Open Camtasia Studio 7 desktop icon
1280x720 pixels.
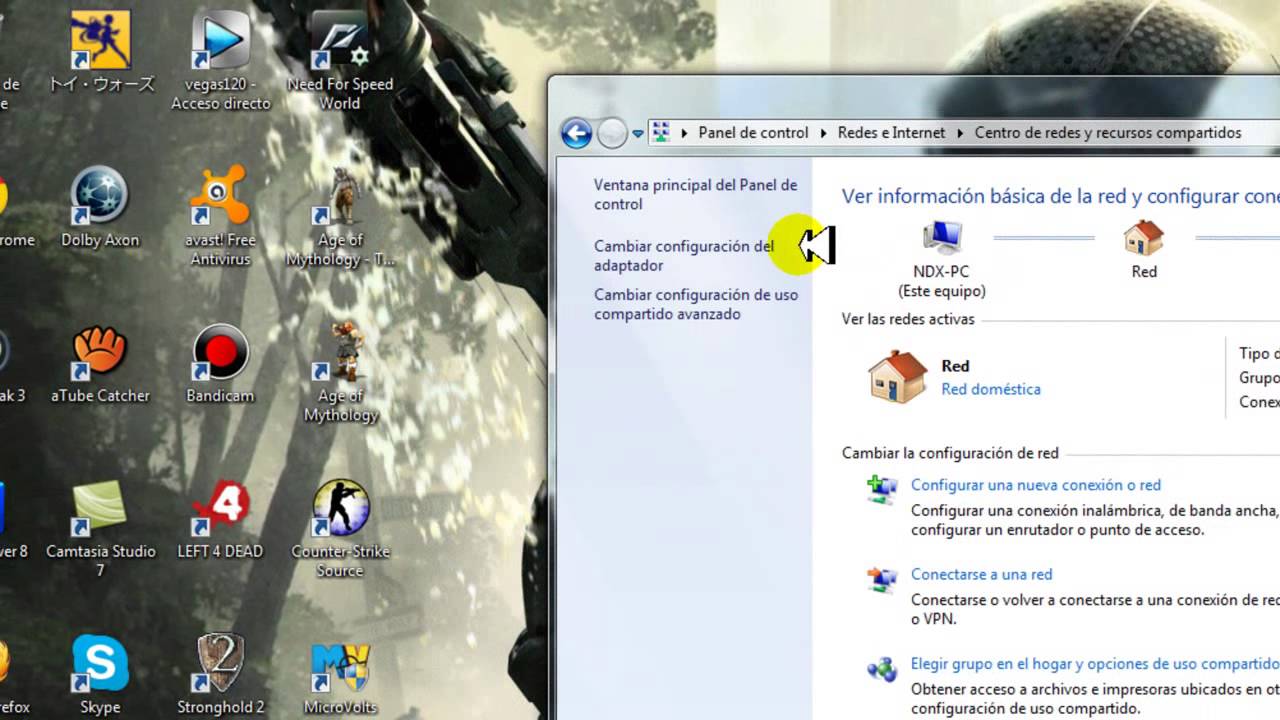[100, 529]
